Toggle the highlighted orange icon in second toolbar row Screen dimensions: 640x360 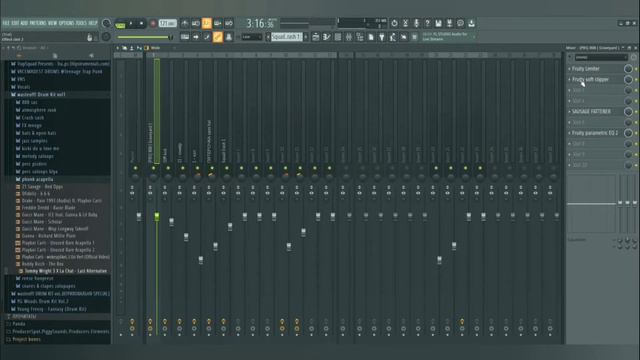218,37
